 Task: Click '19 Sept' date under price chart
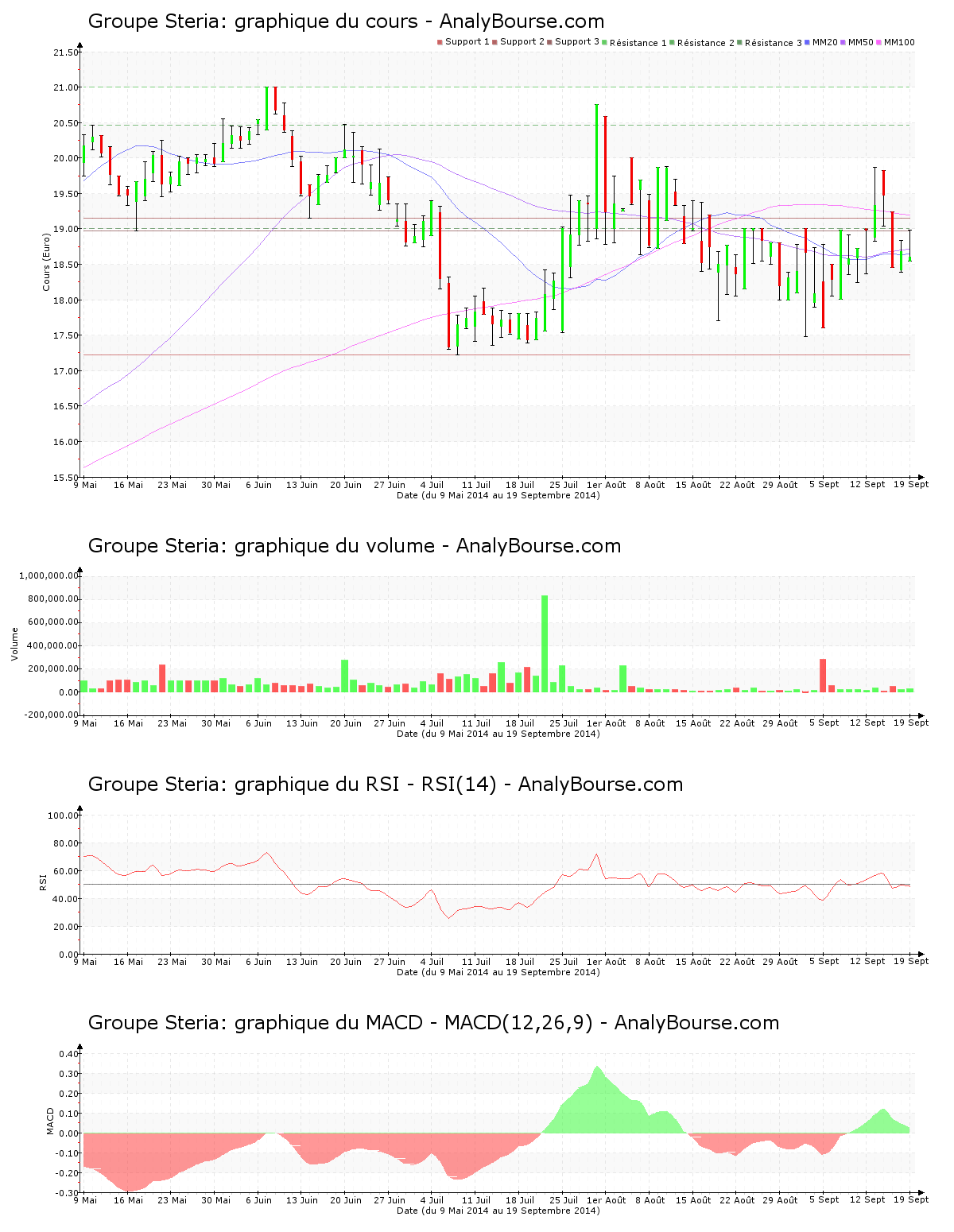click(910, 484)
